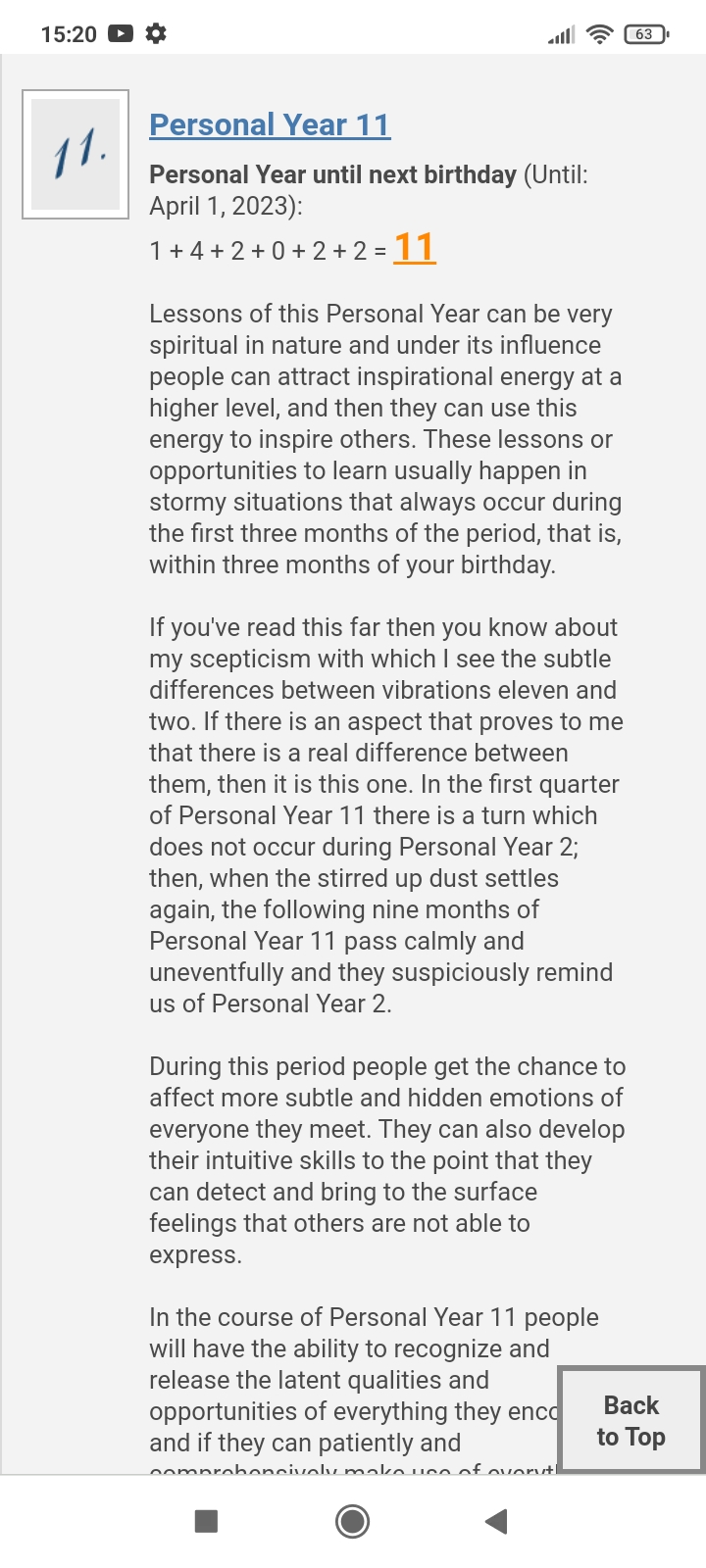Tap the settings gear icon in status bar
706x1568 pixels.
pos(155,33)
